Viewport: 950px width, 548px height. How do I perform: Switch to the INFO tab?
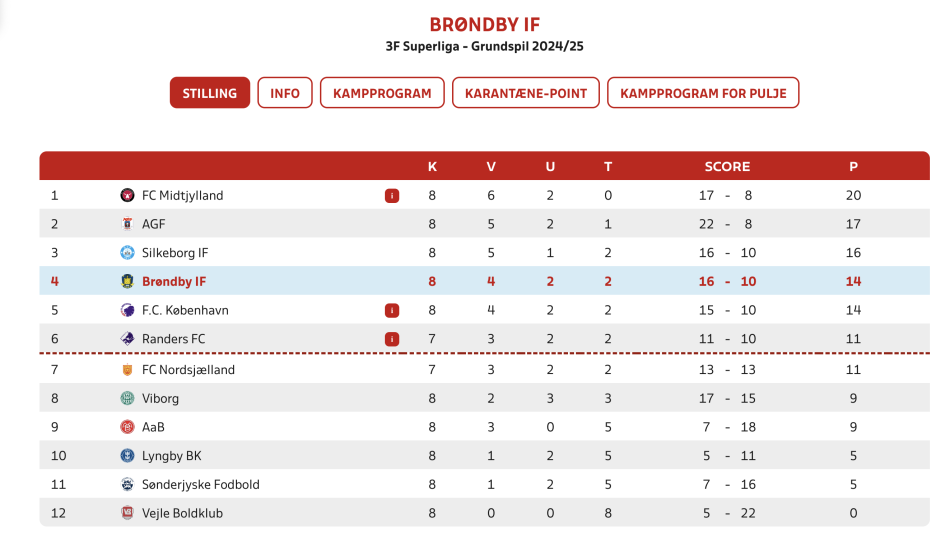pos(285,93)
